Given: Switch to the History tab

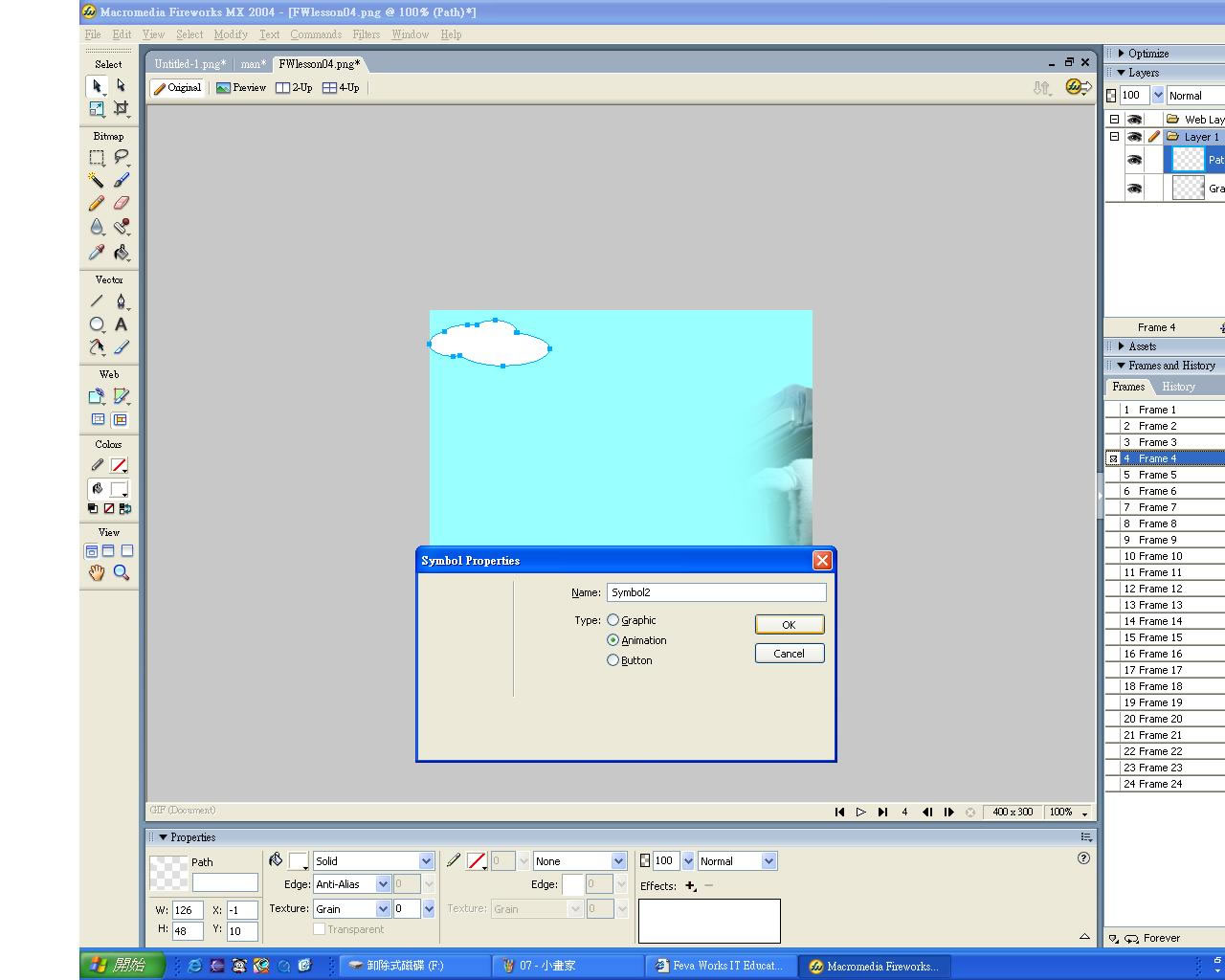Looking at the screenshot, I should click(1178, 387).
